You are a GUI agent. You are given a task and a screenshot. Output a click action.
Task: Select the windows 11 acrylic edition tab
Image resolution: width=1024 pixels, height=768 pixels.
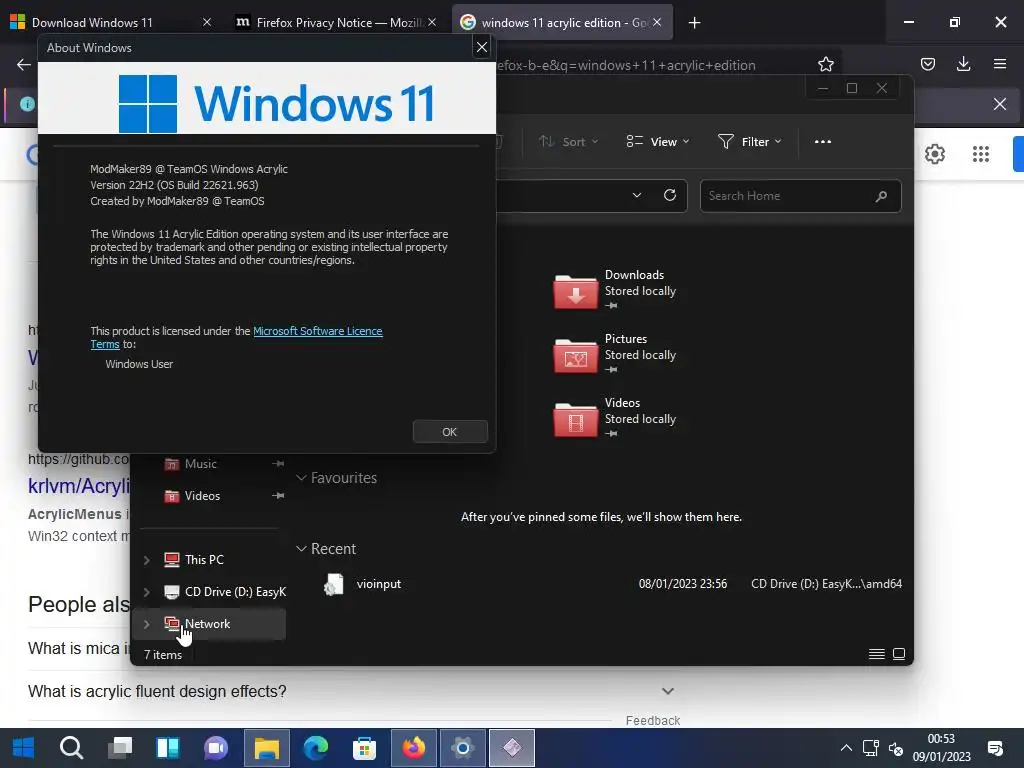coord(564,22)
